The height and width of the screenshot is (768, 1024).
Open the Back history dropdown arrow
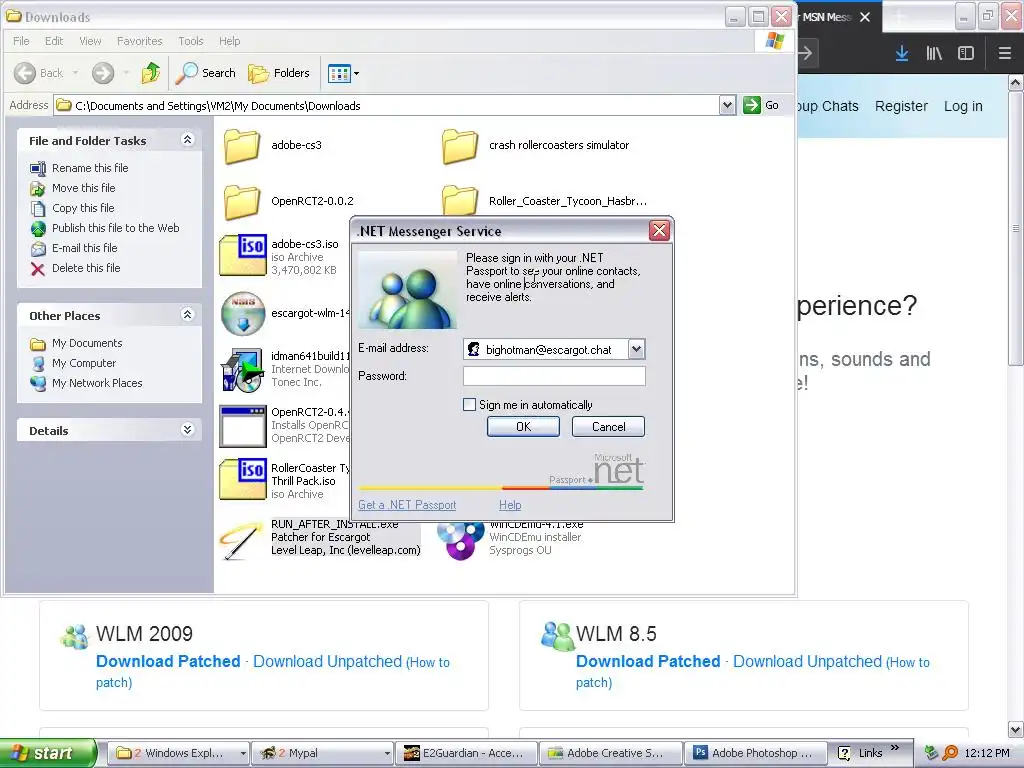coord(75,73)
